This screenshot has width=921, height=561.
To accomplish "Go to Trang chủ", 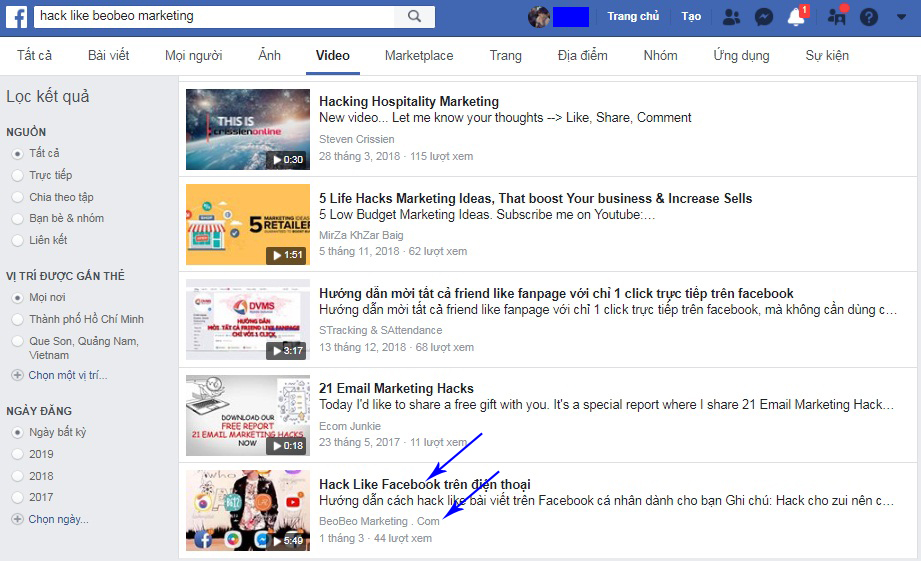I will pos(633,16).
